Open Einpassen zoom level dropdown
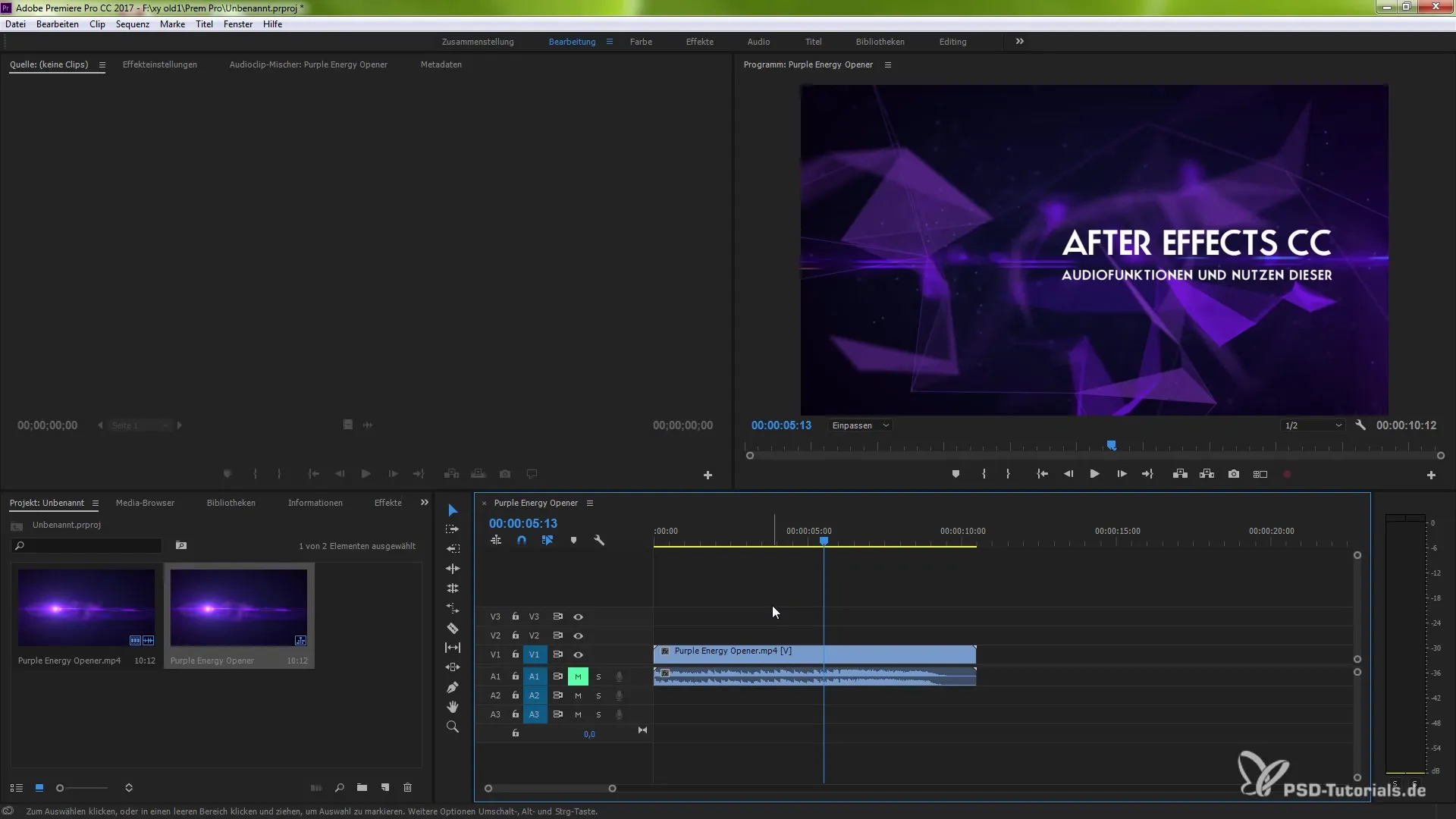The height and width of the screenshot is (819, 1456). tap(861, 425)
